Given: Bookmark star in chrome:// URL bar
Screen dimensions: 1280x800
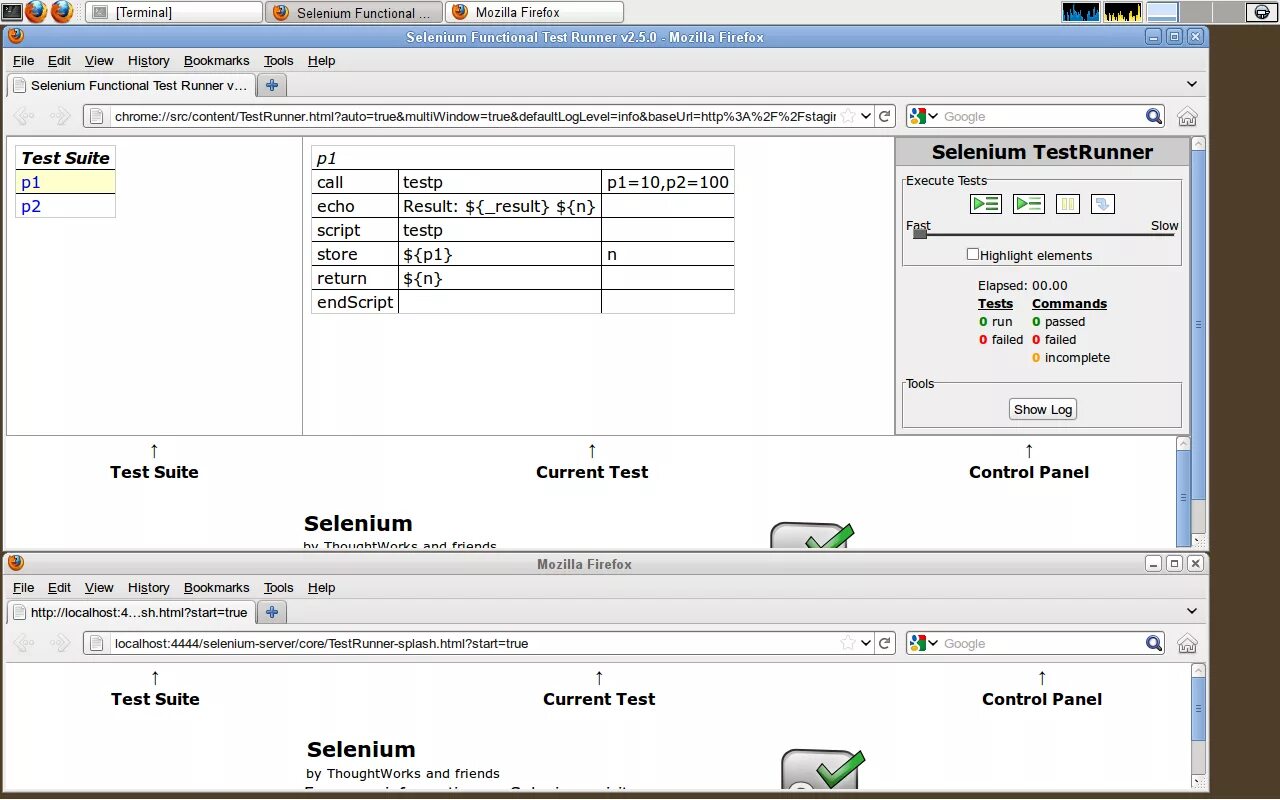Looking at the screenshot, I should [848, 116].
